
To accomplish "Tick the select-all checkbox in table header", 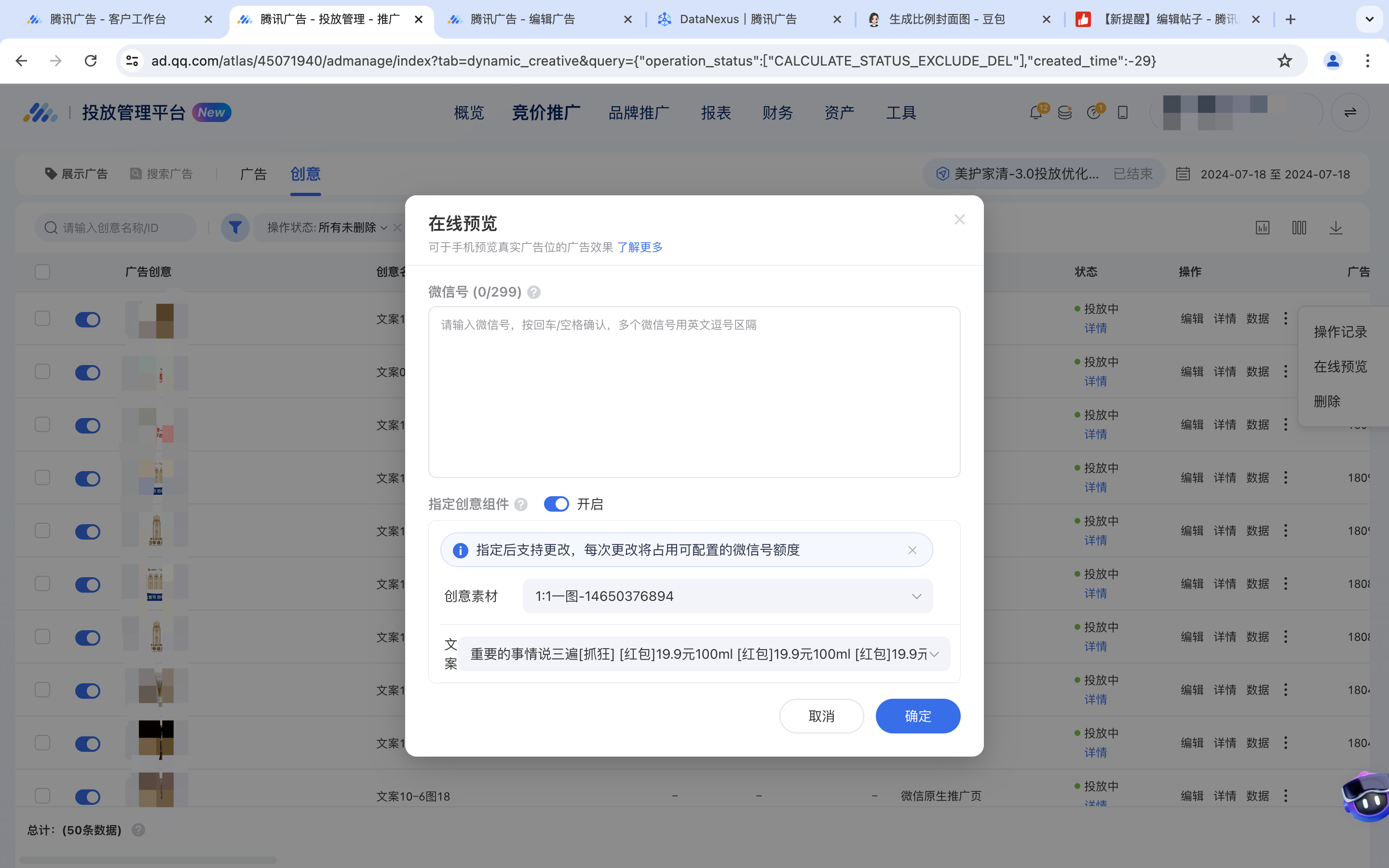I will [42, 271].
